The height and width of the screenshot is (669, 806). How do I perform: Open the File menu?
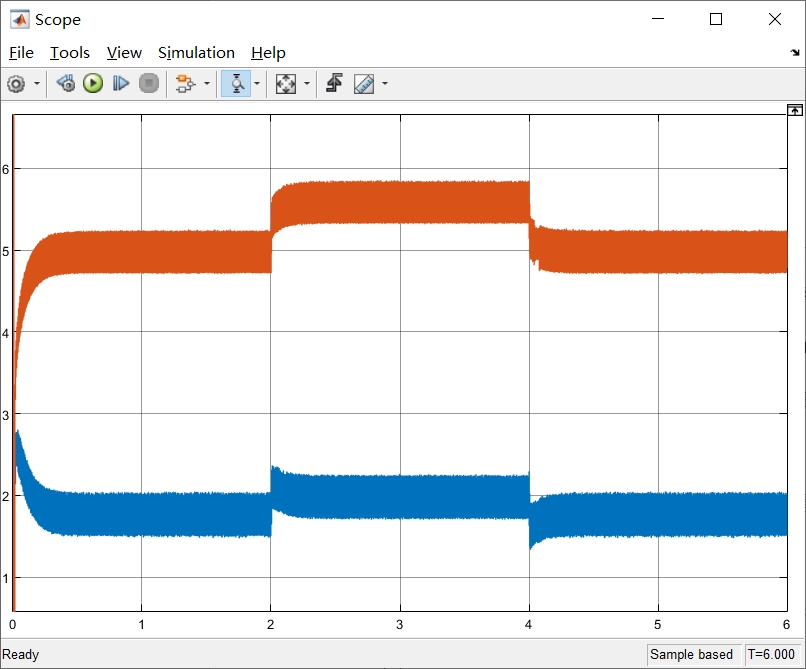22,52
